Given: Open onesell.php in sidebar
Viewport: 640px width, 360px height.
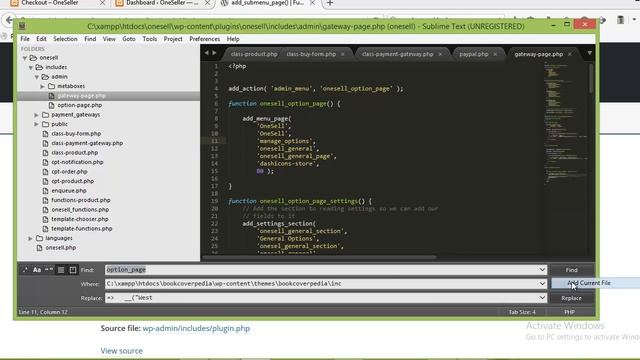Looking at the screenshot, I should point(60,248).
